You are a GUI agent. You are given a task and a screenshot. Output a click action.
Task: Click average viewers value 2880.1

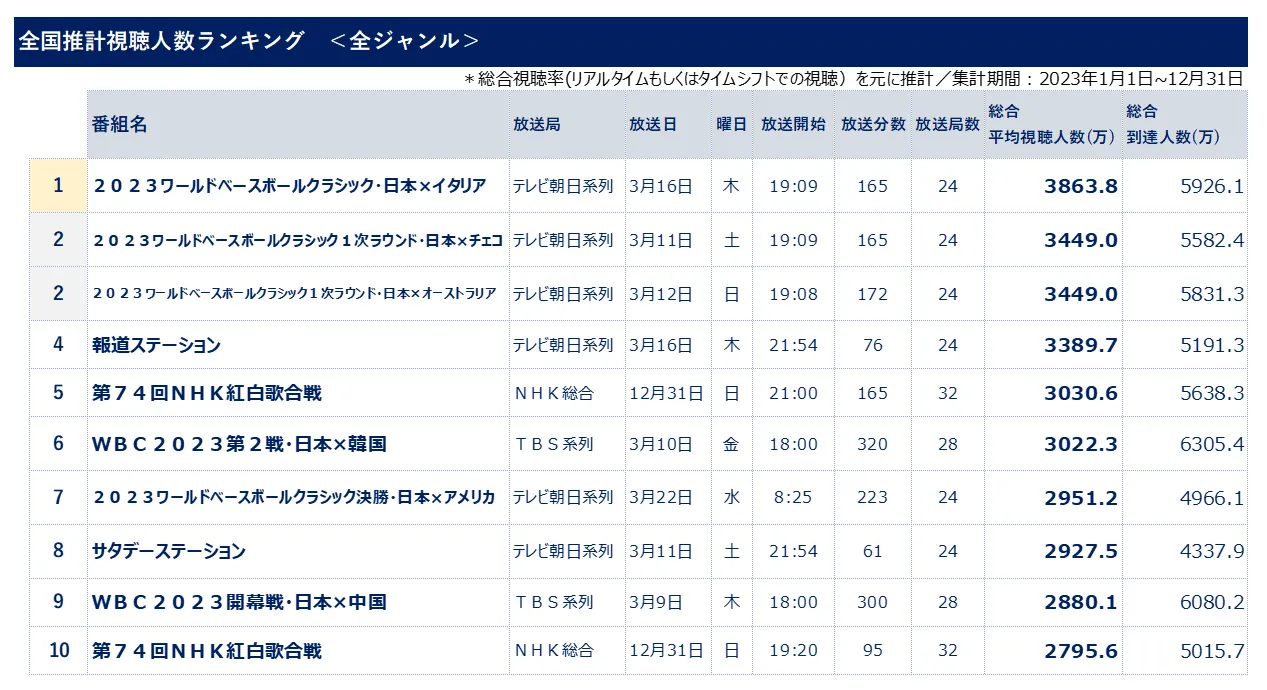click(1081, 602)
